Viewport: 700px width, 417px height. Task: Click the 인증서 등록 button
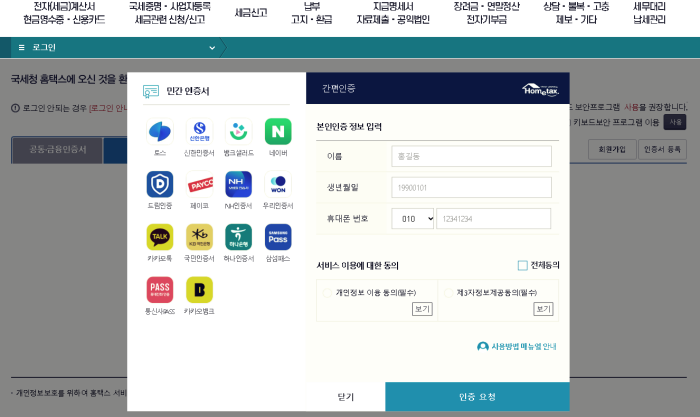[662, 150]
